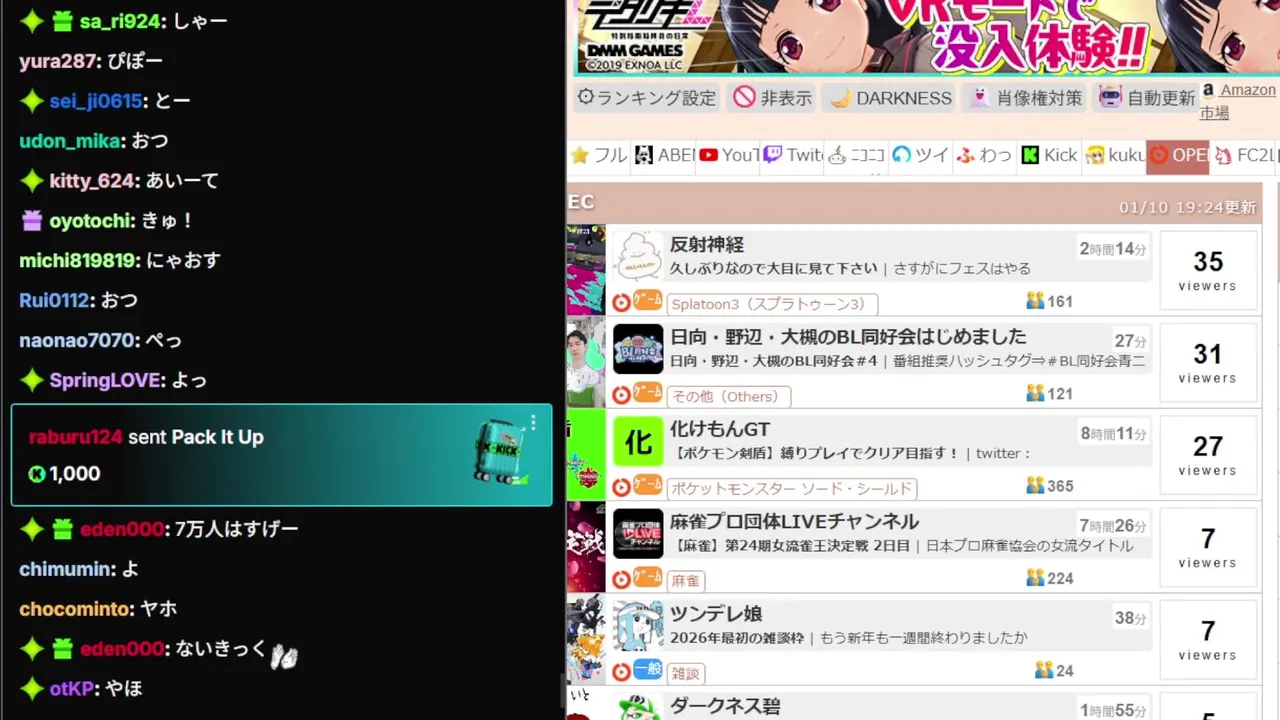Click the 一般 badge on ツンデレ娘 row
The image size is (1280, 720).
648,669
